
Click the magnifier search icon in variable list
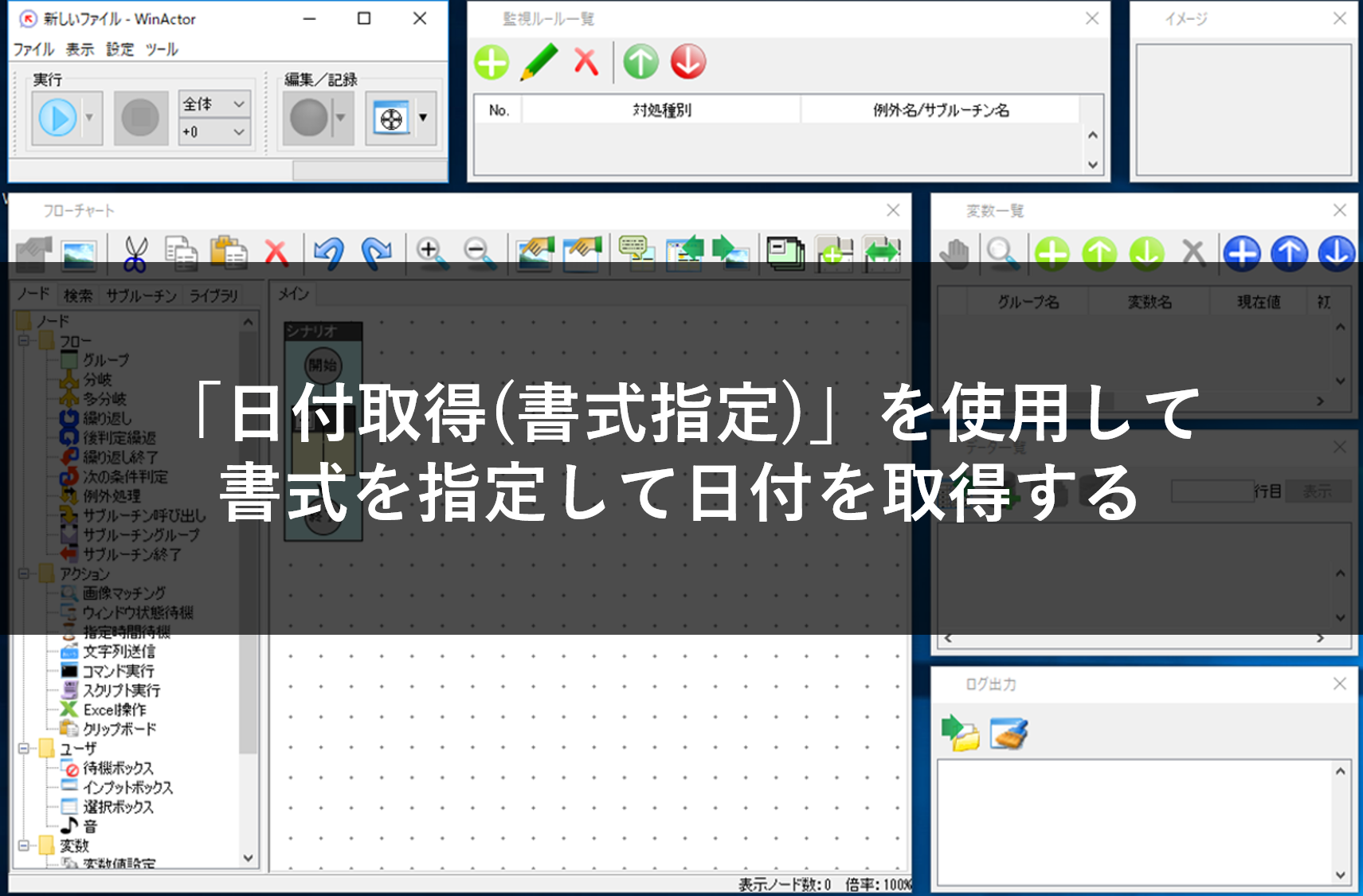point(1002,253)
